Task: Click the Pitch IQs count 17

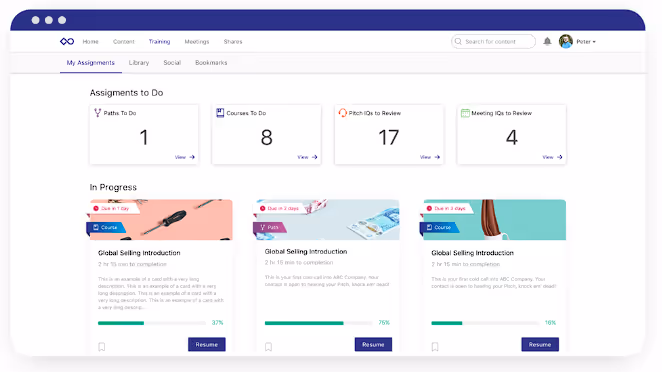Action: click(x=388, y=138)
